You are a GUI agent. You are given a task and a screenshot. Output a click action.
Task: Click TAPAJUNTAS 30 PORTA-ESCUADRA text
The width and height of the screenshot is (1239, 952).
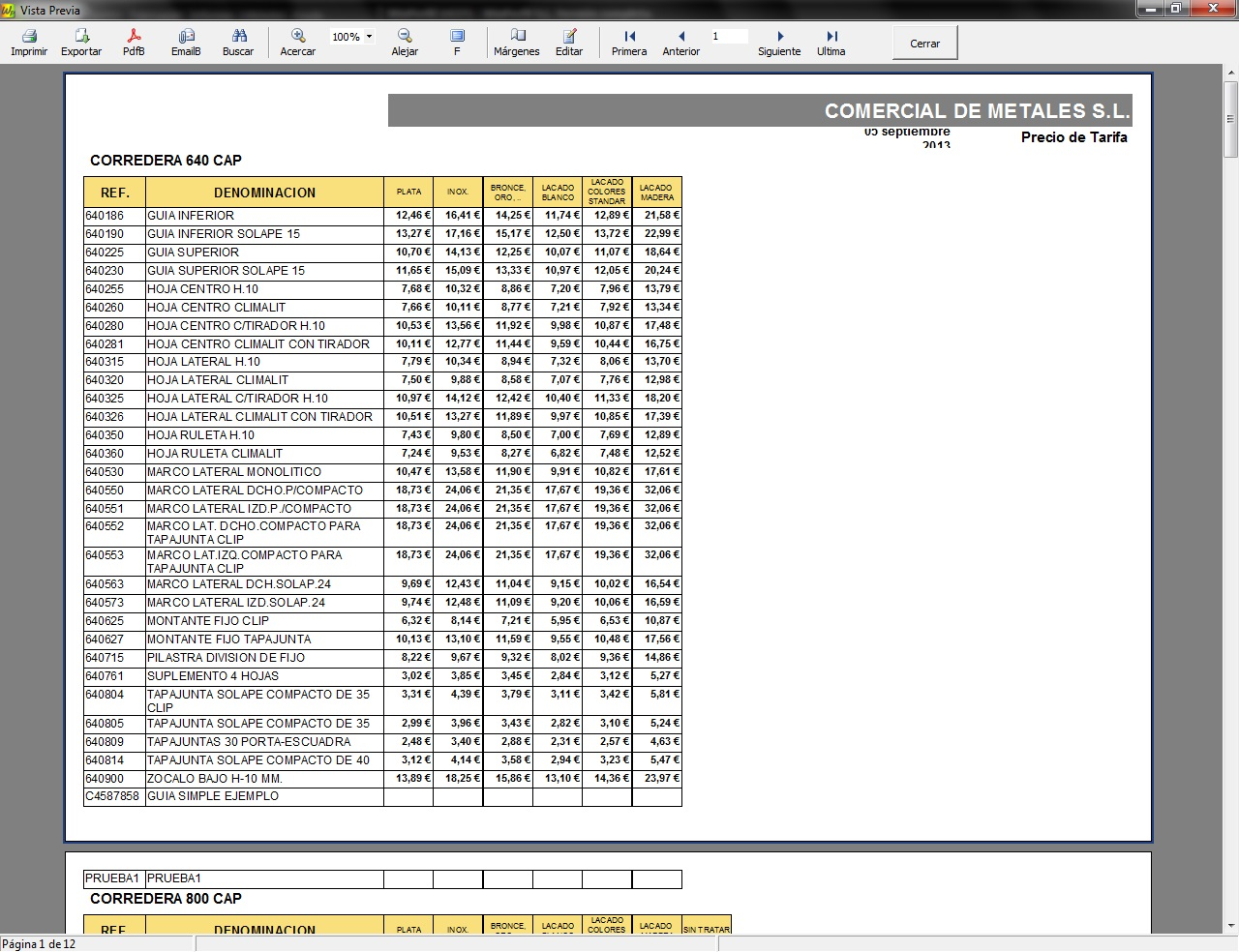pyautogui.click(x=249, y=742)
